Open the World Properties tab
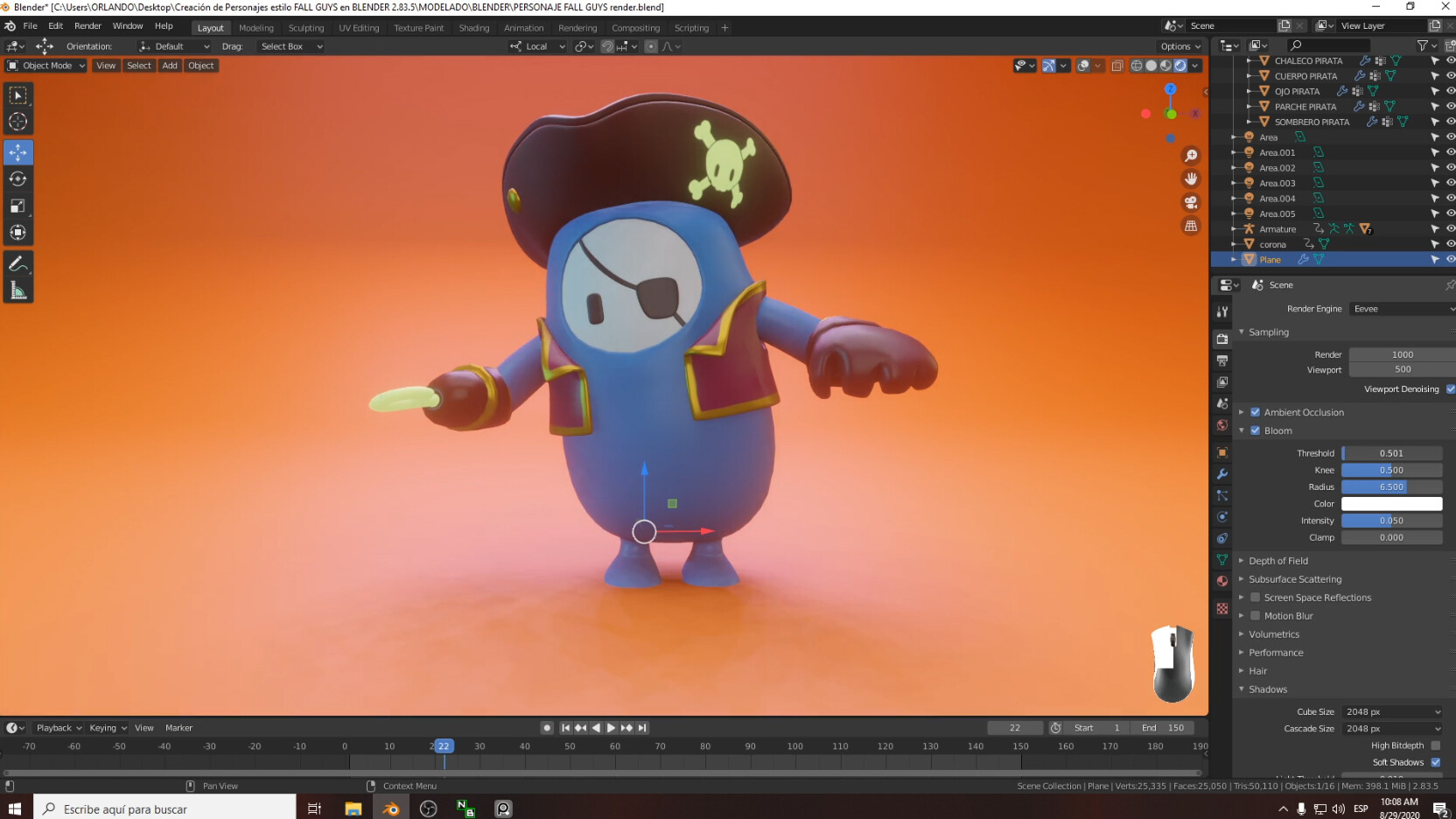 [1221, 425]
